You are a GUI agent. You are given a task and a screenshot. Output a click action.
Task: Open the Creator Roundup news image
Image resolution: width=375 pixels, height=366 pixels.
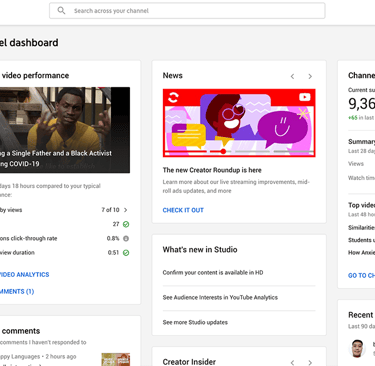(239, 123)
